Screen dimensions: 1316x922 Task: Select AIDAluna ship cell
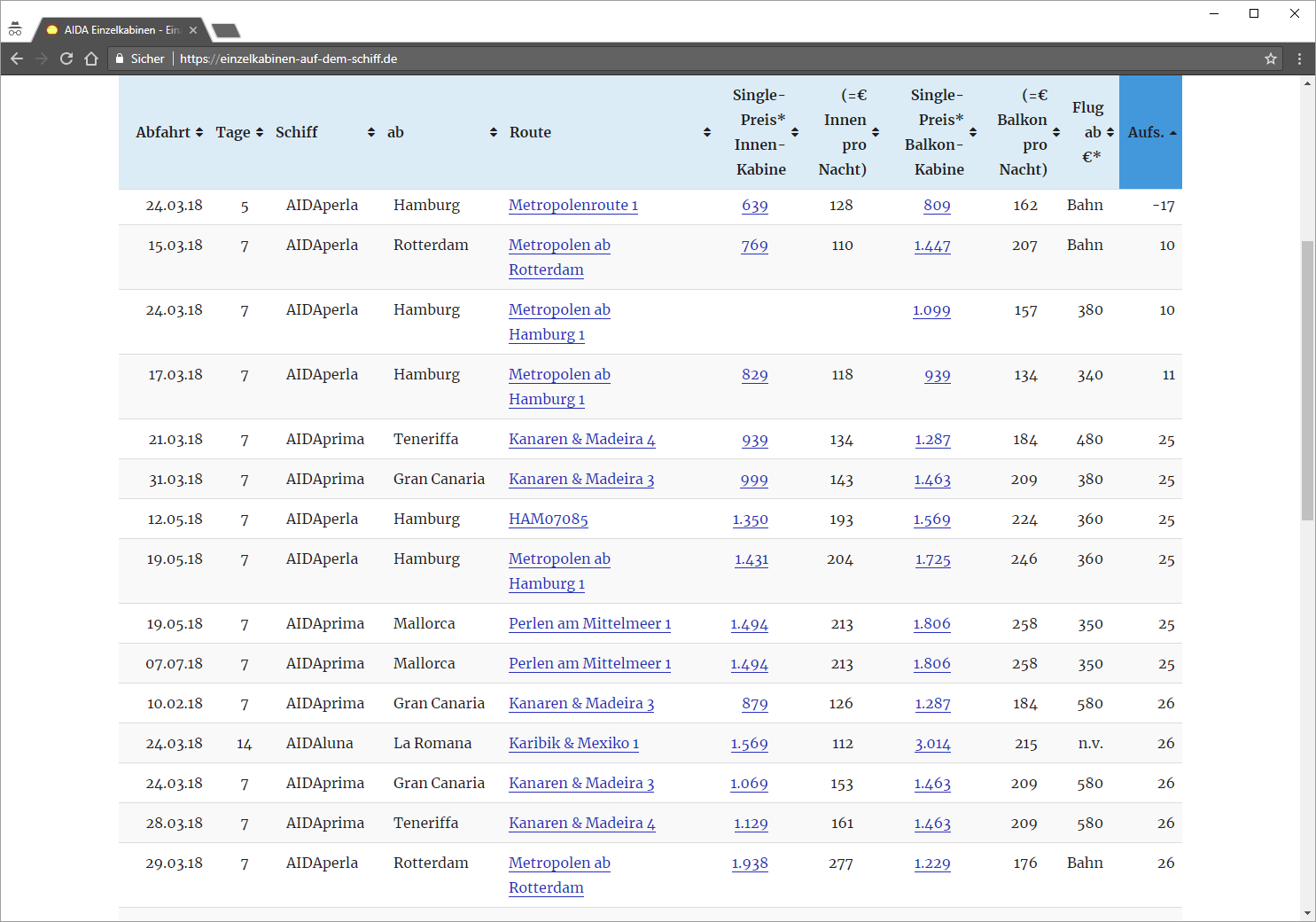coord(319,743)
